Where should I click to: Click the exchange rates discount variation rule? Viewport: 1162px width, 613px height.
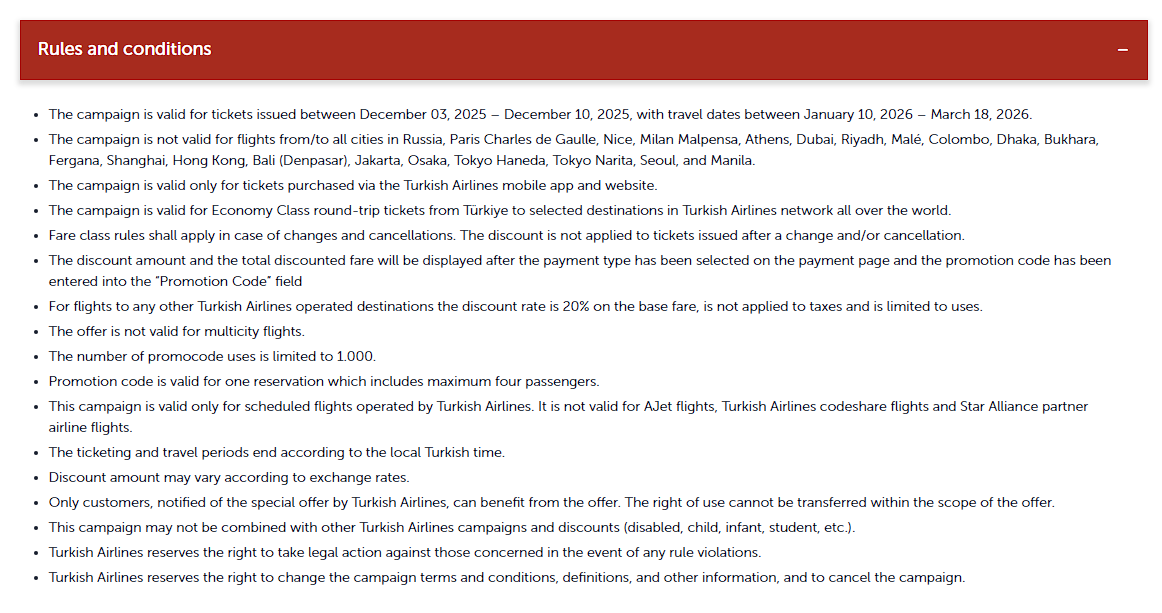229,477
